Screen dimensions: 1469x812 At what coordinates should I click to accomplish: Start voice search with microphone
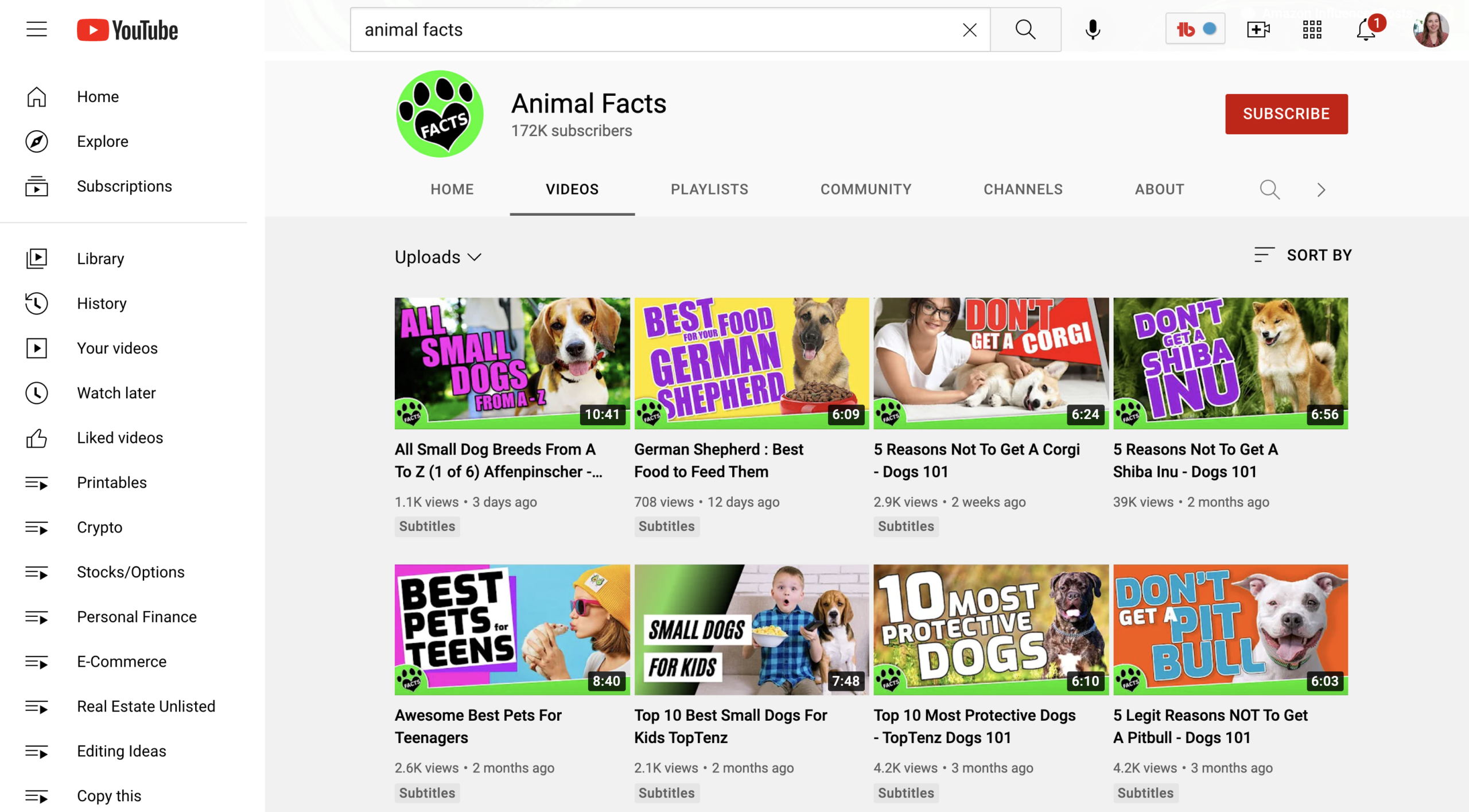point(1093,30)
